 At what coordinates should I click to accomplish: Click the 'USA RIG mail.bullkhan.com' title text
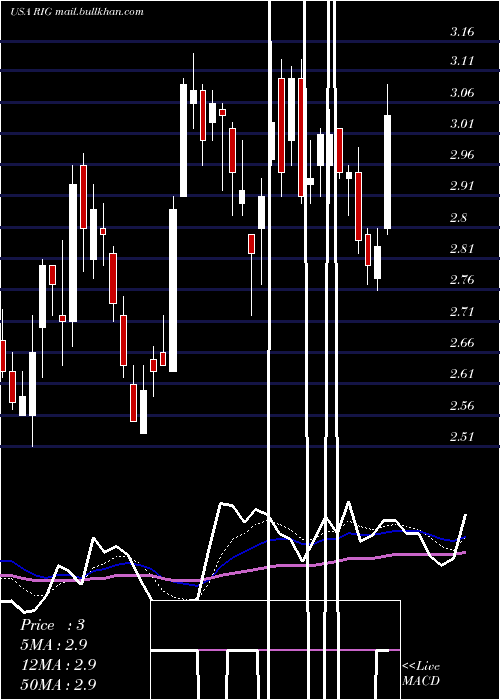[x=77, y=12]
